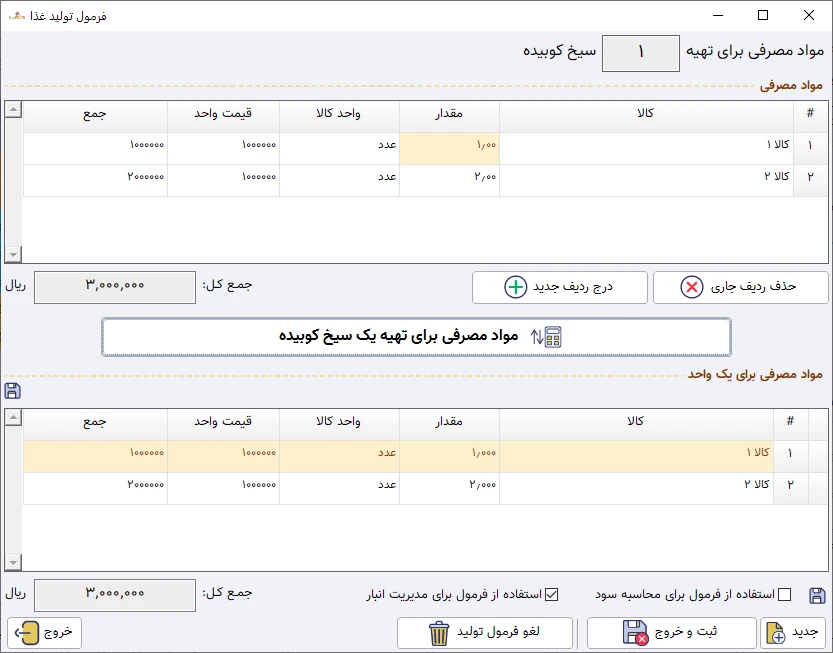Click the جدید button
Image resolution: width=833 pixels, height=653 pixels.
click(794, 632)
